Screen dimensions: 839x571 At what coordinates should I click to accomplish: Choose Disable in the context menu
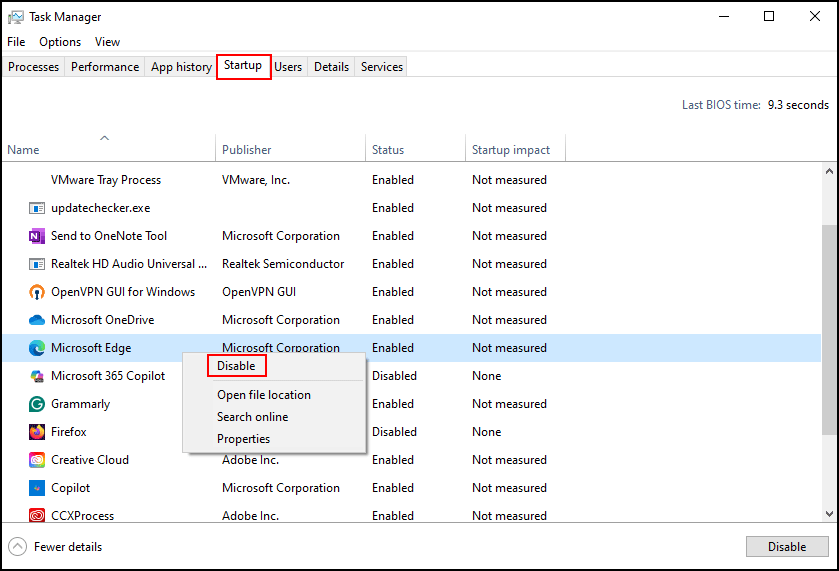[x=236, y=366]
